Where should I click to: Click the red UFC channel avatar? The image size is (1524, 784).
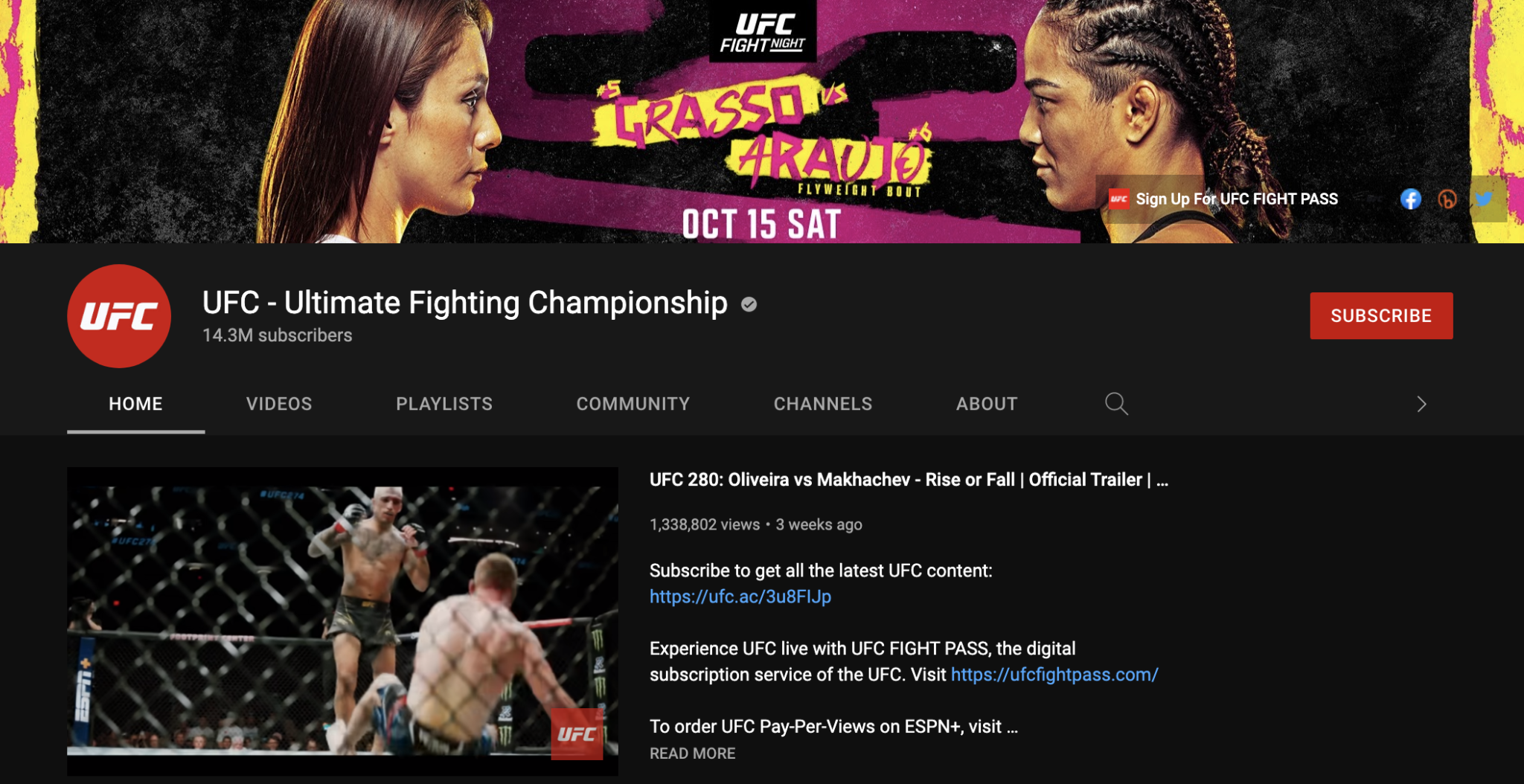(x=119, y=316)
